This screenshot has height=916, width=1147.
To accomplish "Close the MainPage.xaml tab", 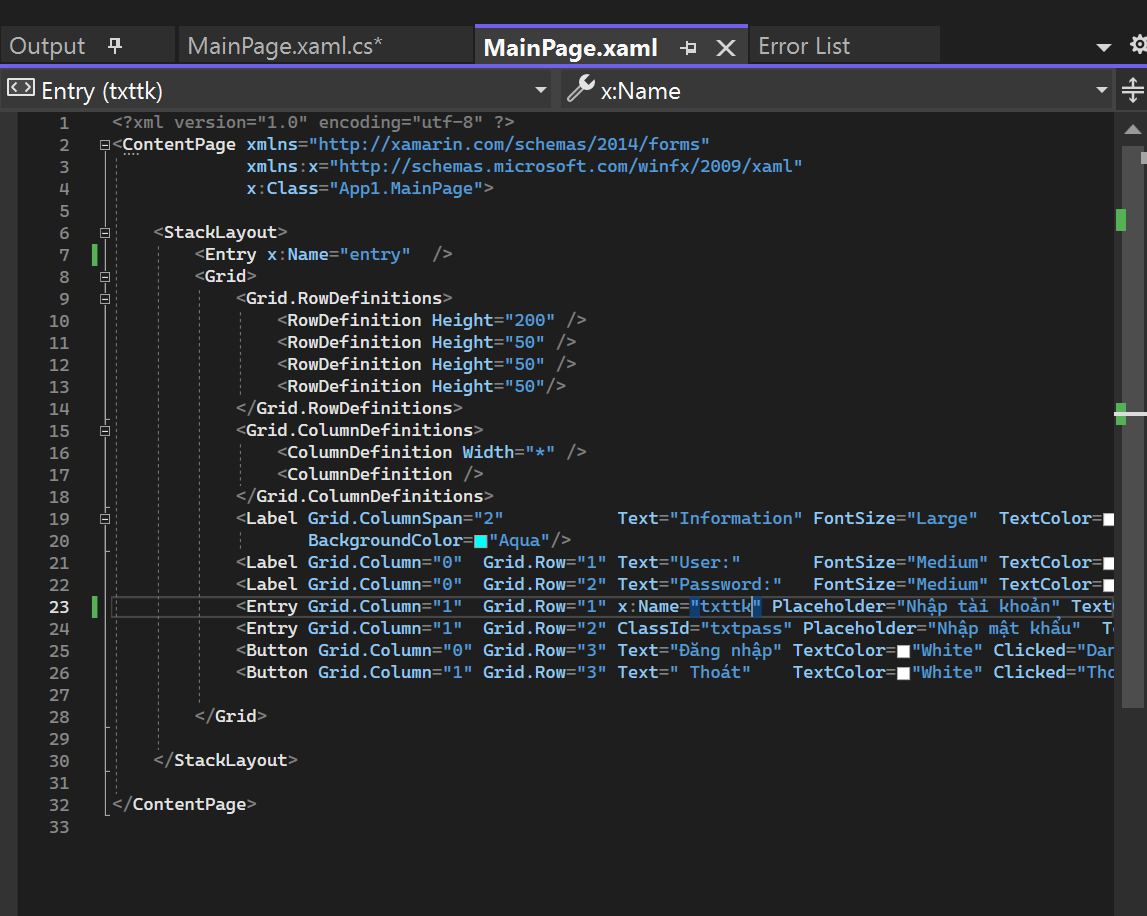I will [725, 46].
